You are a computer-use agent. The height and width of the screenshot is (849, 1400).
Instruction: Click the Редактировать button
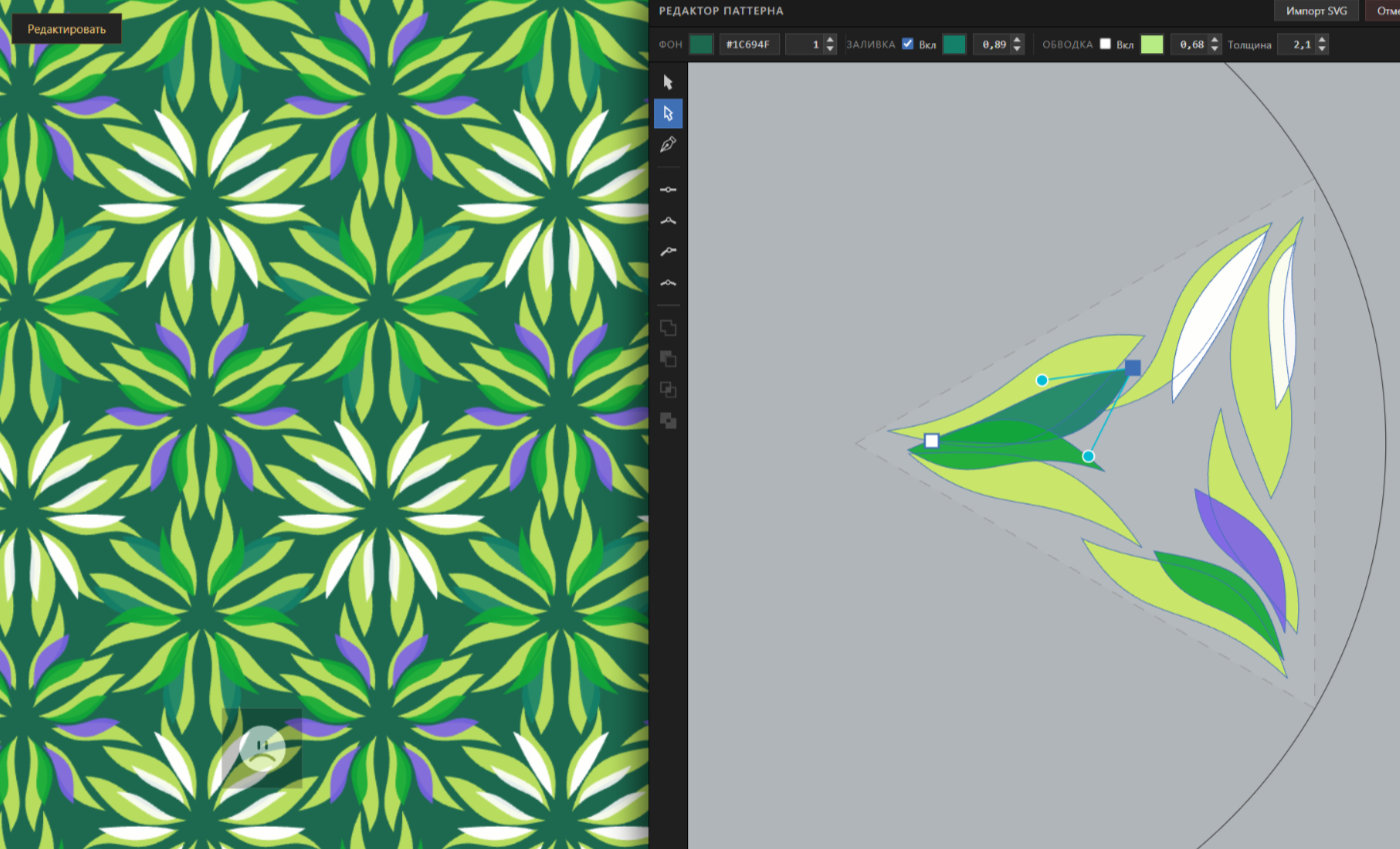66,29
